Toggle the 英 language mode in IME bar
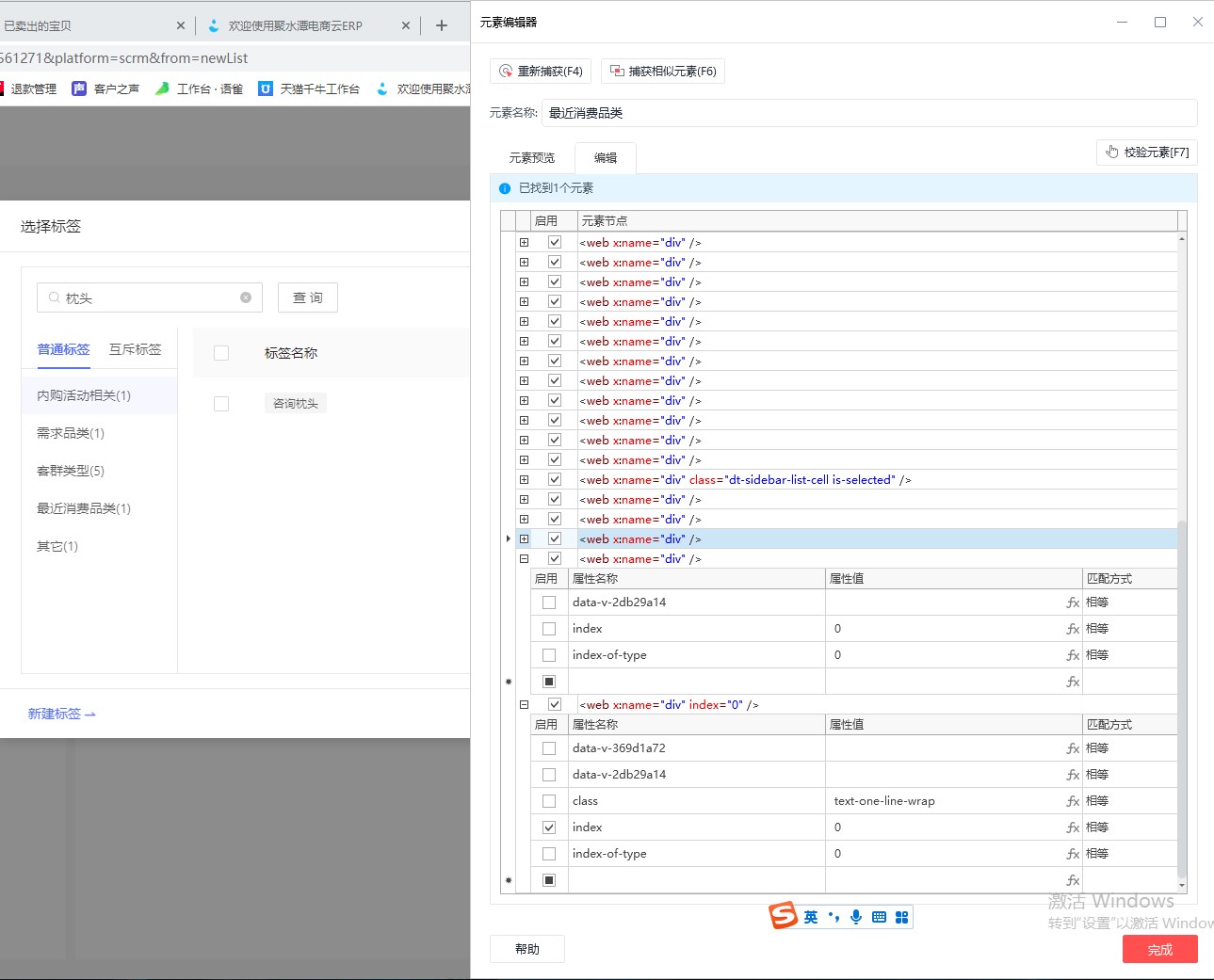The width and height of the screenshot is (1214, 980). coord(811,917)
